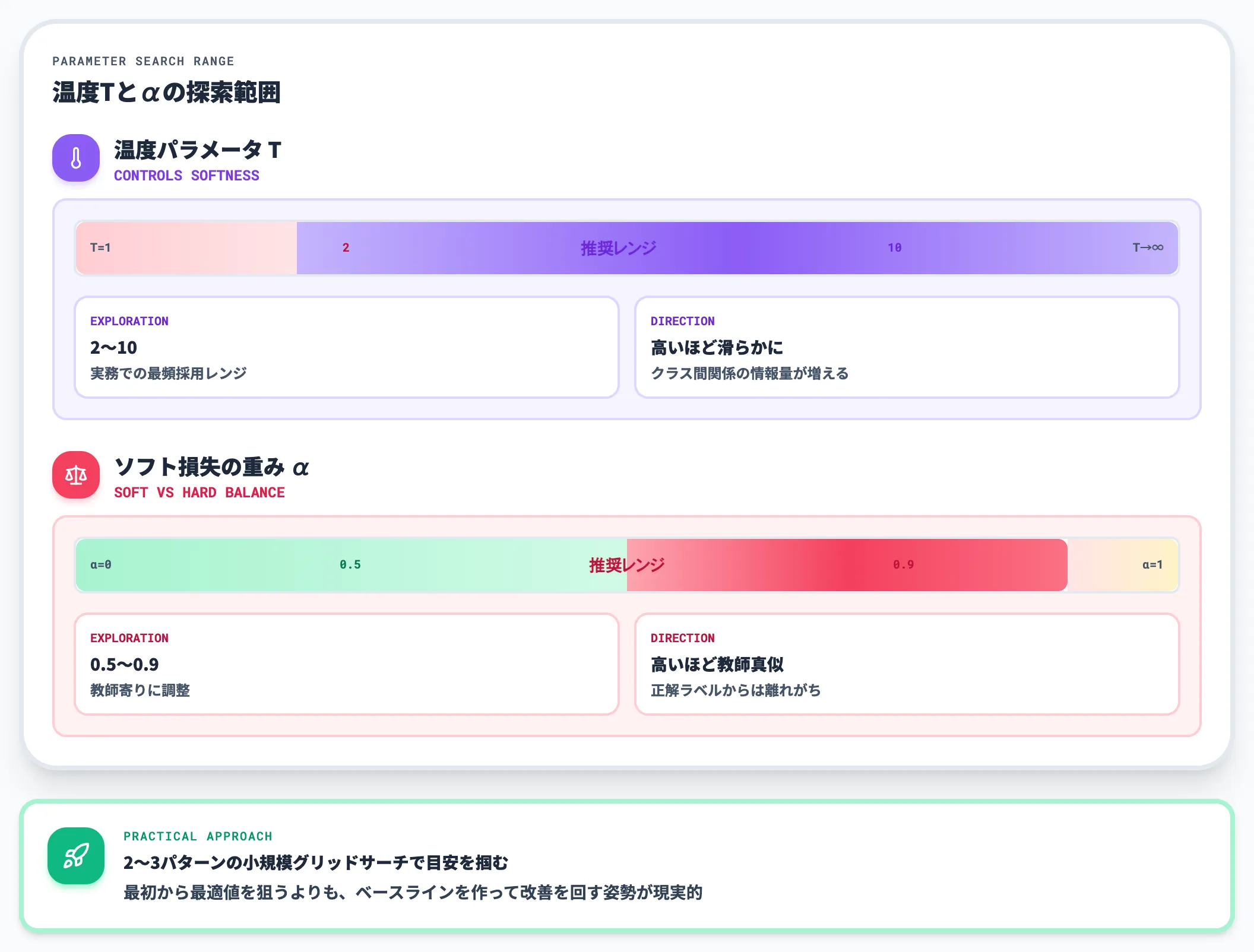Click the '10' marker on temperature bar
Viewport: 1254px width, 952px height.
tap(894, 247)
